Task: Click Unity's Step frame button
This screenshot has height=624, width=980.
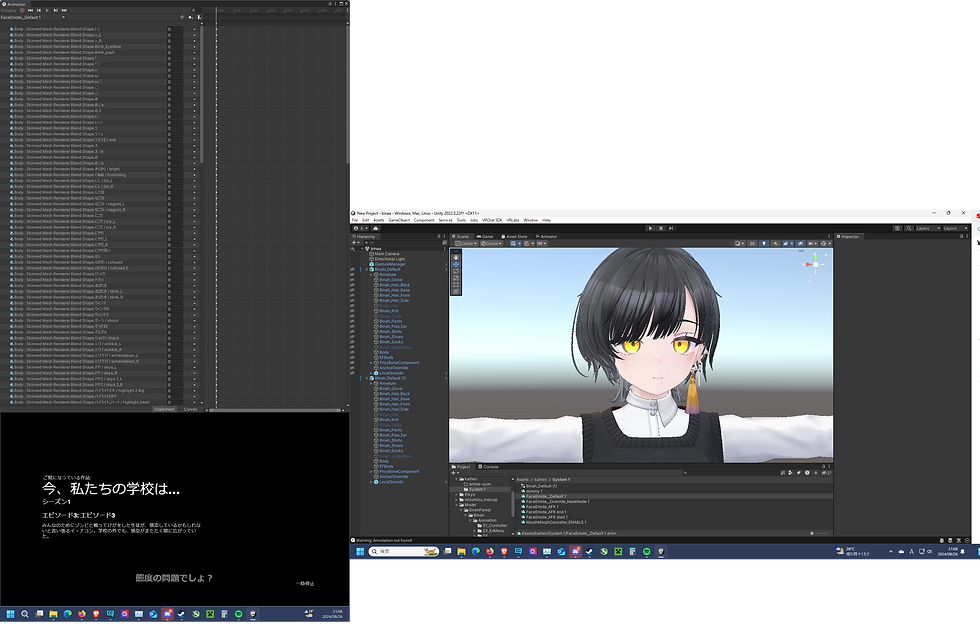Action: 671,228
